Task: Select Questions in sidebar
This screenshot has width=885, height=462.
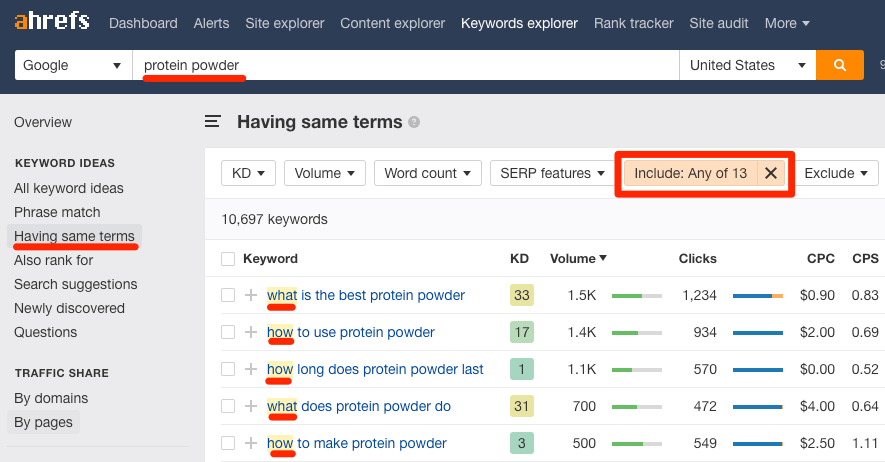Action: click(x=46, y=332)
